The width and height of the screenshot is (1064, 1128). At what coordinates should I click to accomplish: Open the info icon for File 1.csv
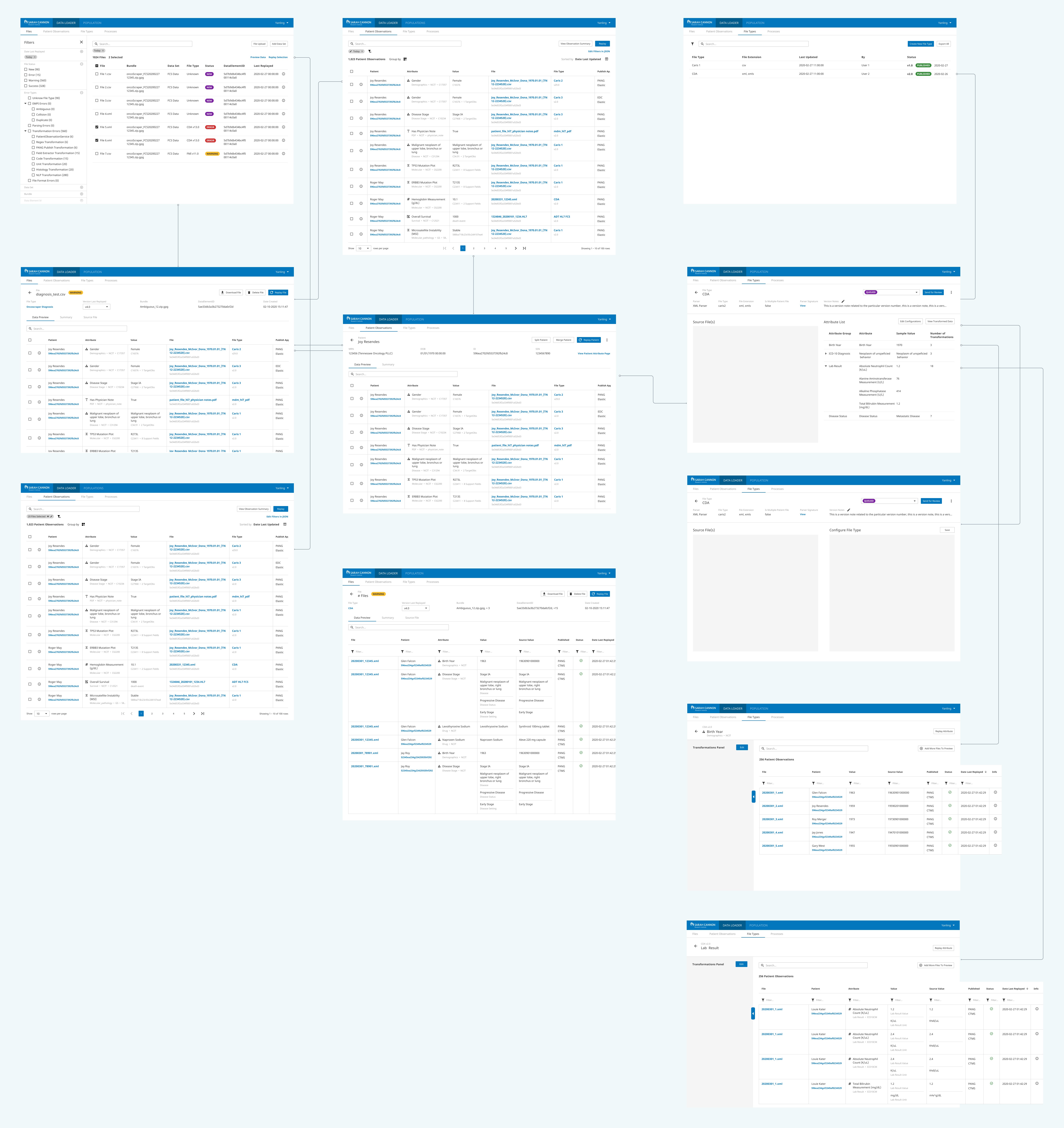point(284,74)
